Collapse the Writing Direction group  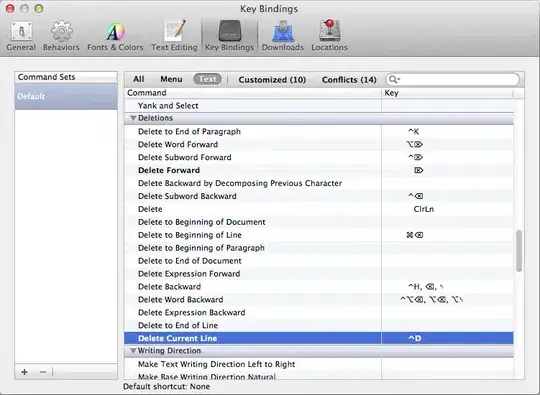133,351
